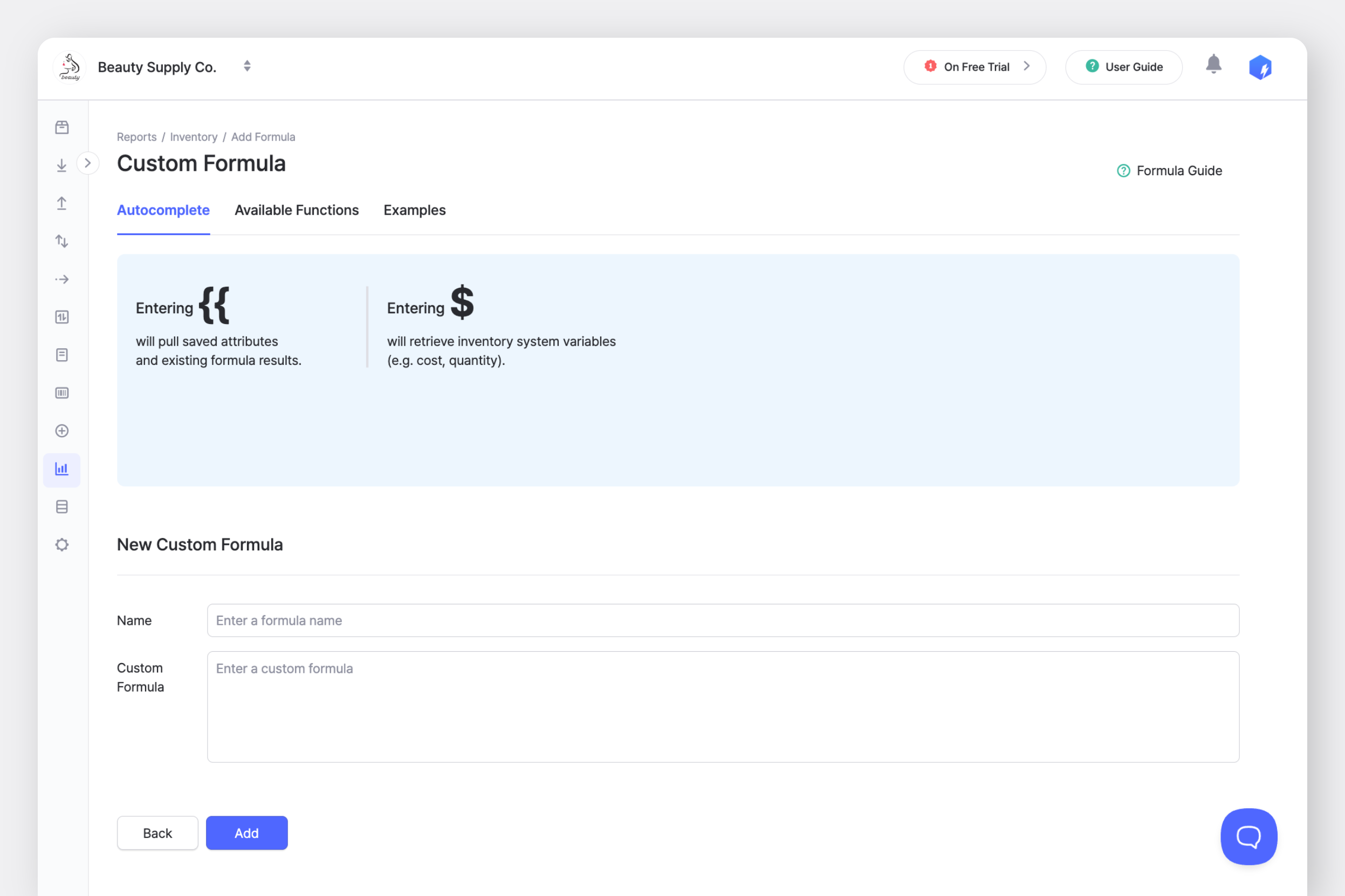Open the Formula Guide link

pyautogui.click(x=1170, y=171)
